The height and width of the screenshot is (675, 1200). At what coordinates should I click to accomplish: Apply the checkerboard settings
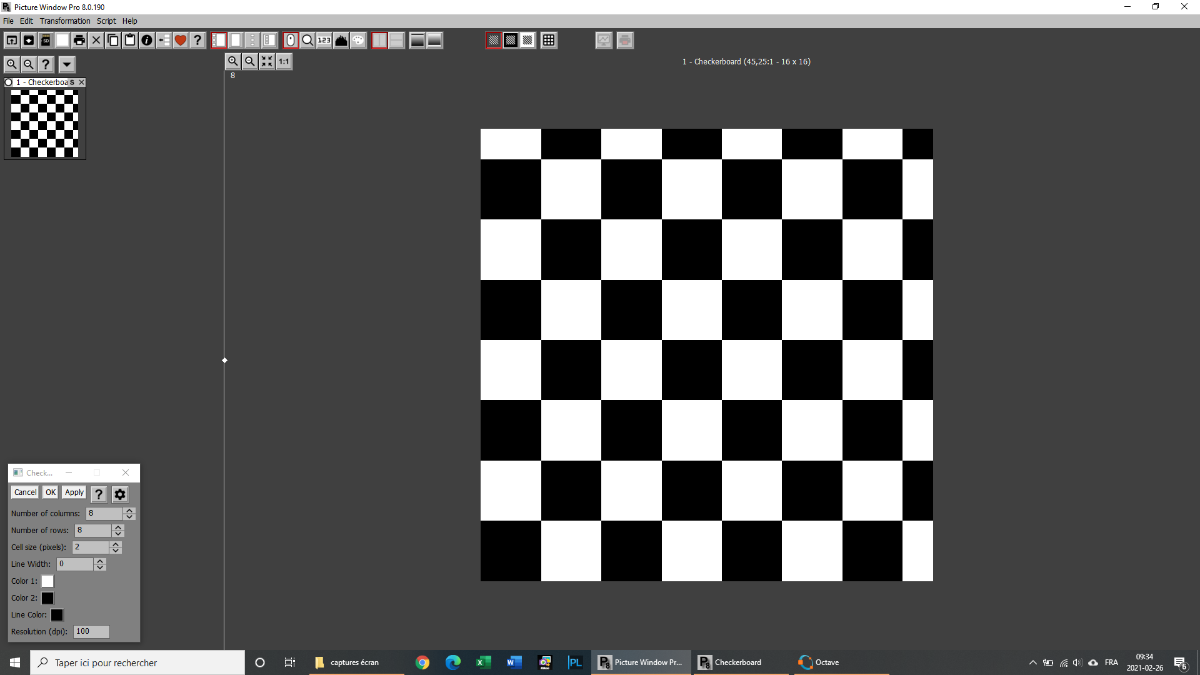[x=73, y=492]
